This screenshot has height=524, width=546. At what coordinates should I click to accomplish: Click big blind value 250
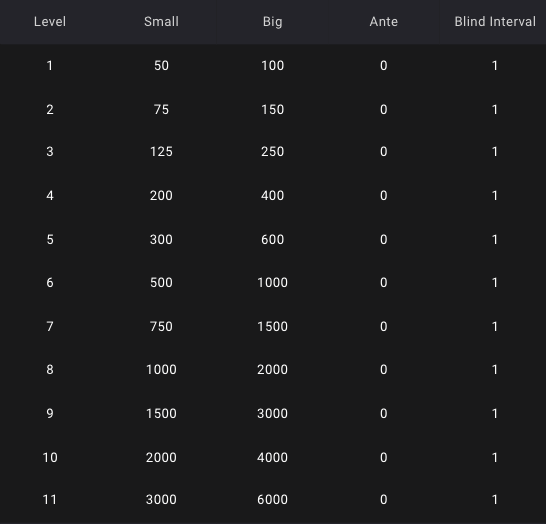tap(272, 151)
